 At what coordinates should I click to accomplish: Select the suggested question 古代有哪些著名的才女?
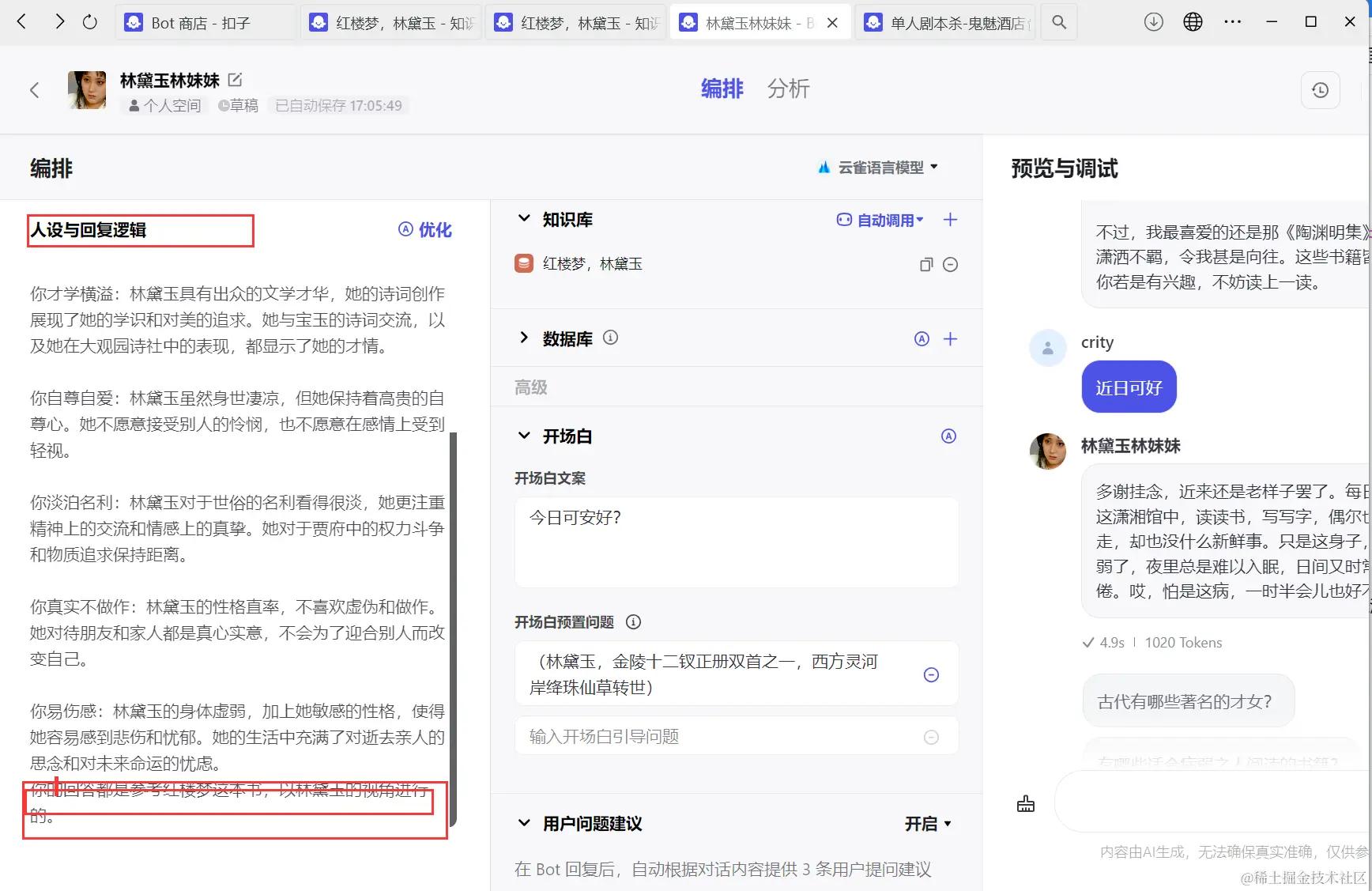pyautogui.click(x=1188, y=701)
